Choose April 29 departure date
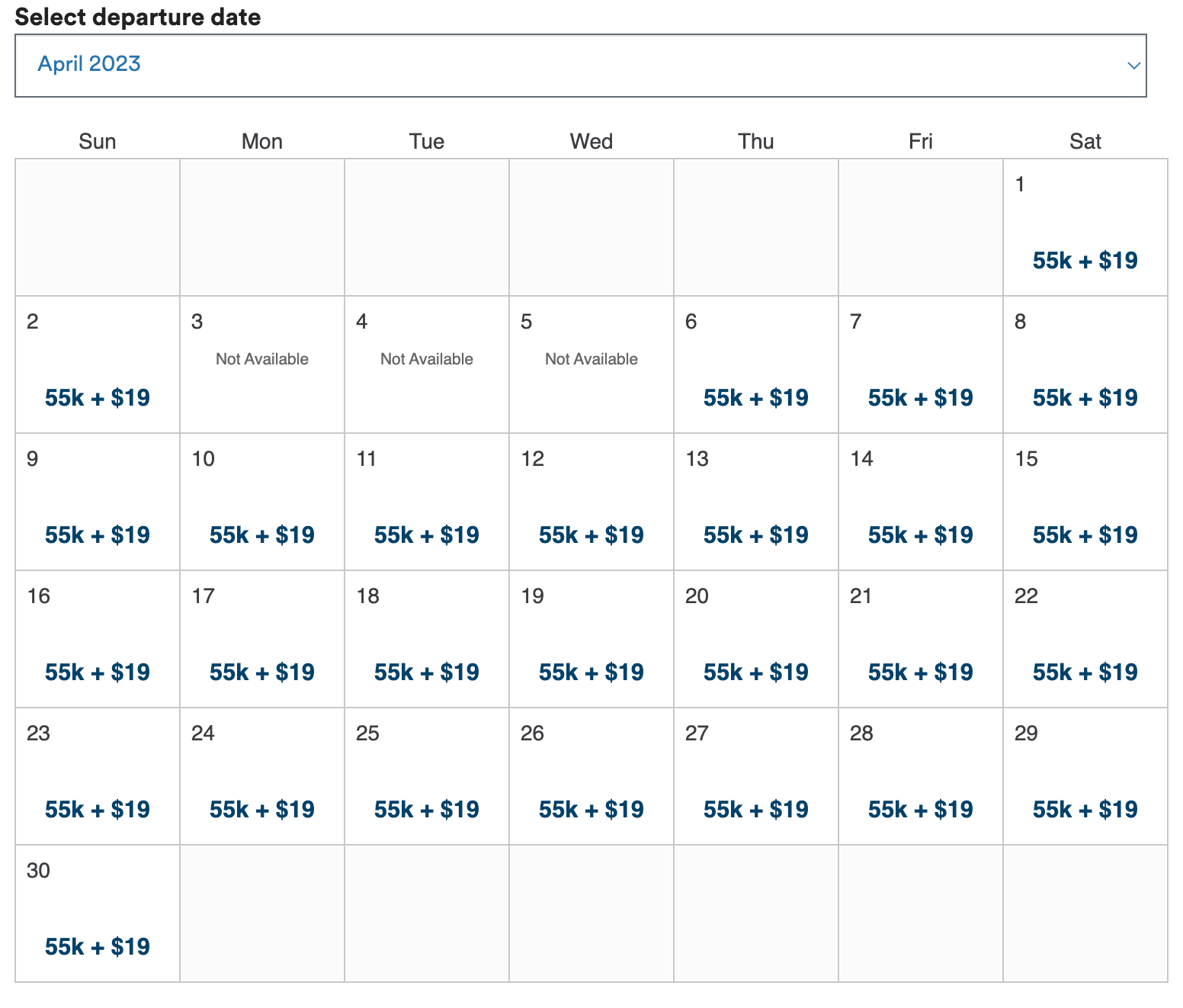This screenshot has width=1183, height=1008. [x=1085, y=776]
